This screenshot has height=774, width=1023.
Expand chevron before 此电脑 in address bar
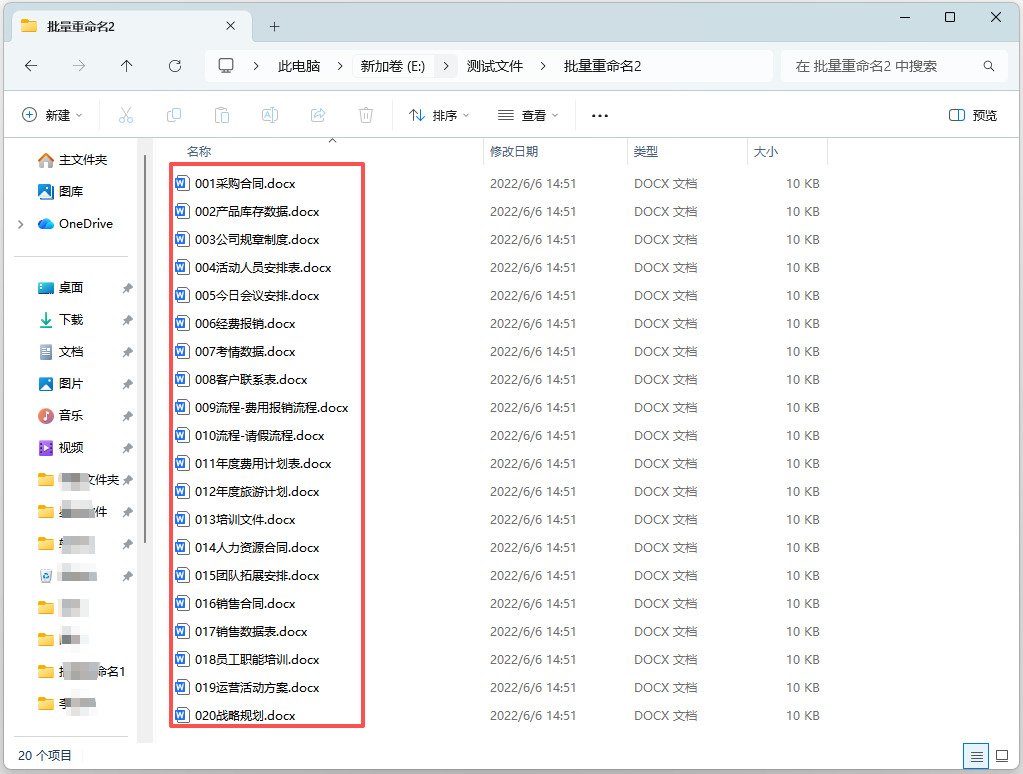pos(256,66)
